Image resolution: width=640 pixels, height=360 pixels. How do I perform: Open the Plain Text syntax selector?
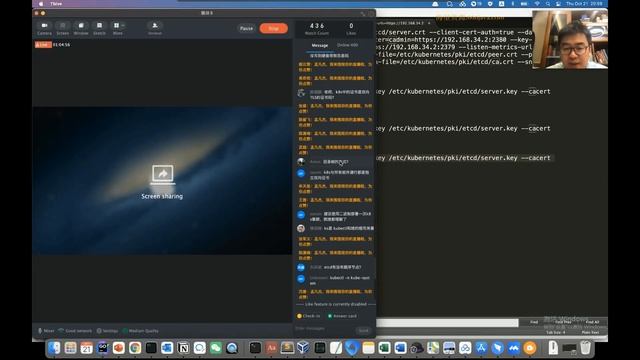coord(590,332)
